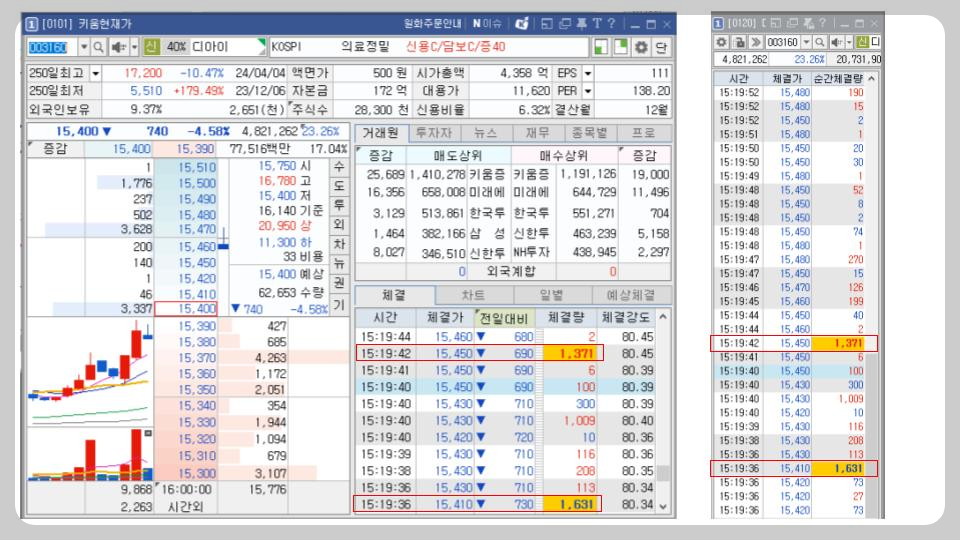Image resolution: width=960 pixels, height=540 pixels.
Task: Open the settings gear in 0120 window
Action: (722, 42)
